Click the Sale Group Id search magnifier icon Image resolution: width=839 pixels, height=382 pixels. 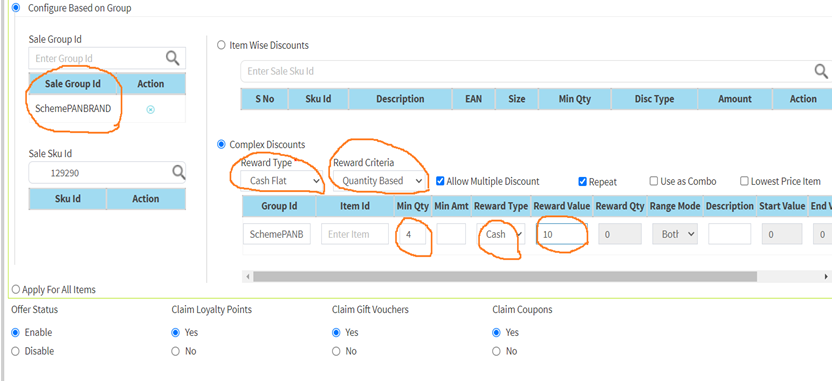[172, 58]
